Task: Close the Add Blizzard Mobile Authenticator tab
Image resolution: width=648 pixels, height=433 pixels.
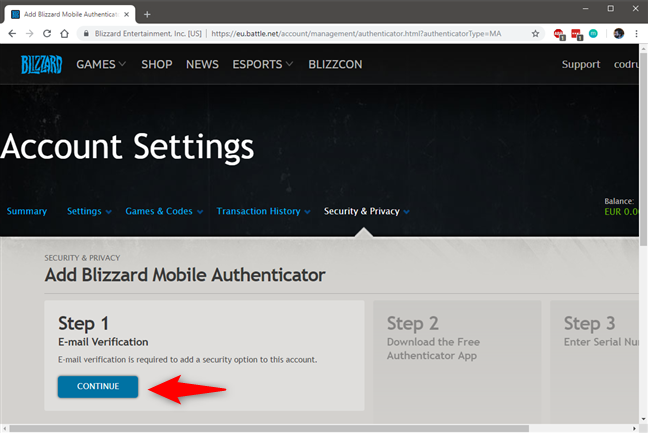Action: 126,14
